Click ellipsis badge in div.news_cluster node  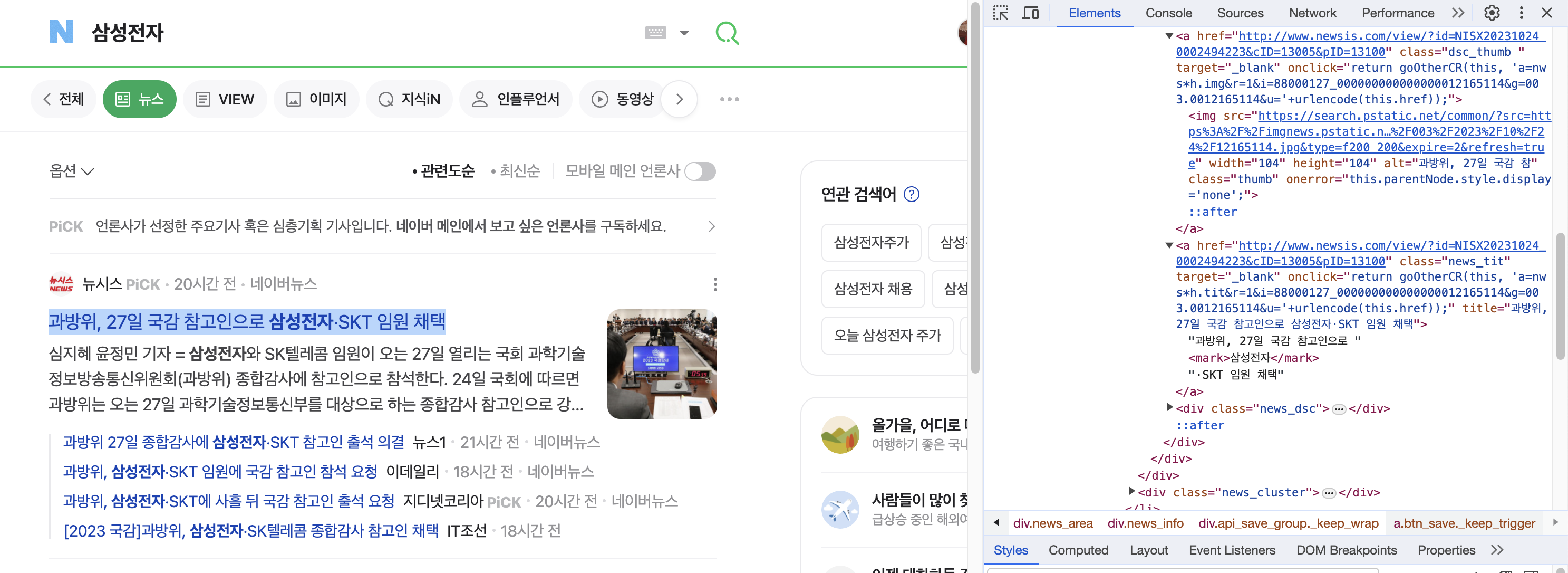(1329, 493)
